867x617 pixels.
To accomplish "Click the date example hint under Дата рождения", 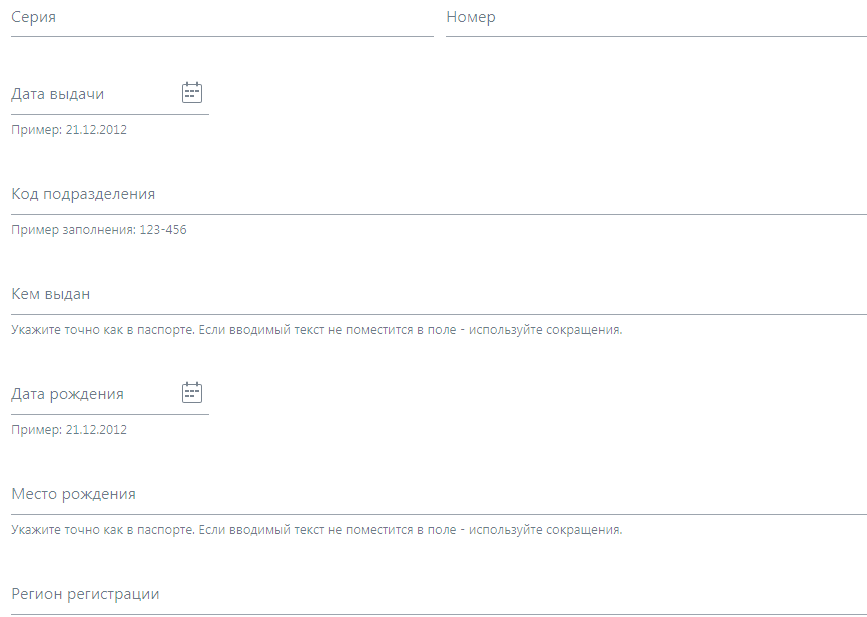I will 69,430.
